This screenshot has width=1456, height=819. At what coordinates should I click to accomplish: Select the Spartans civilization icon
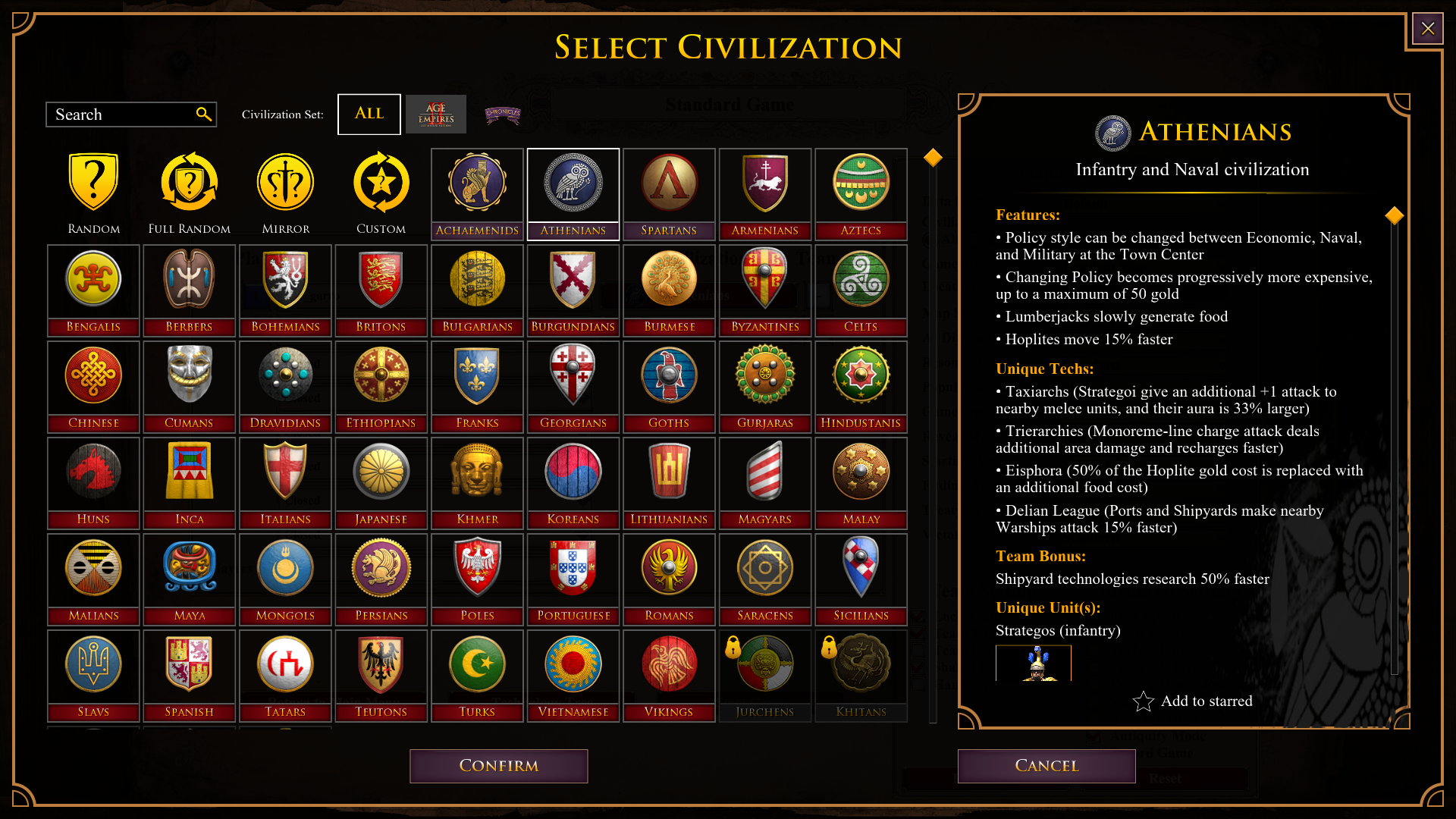pyautogui.click(x=669, y=194)
